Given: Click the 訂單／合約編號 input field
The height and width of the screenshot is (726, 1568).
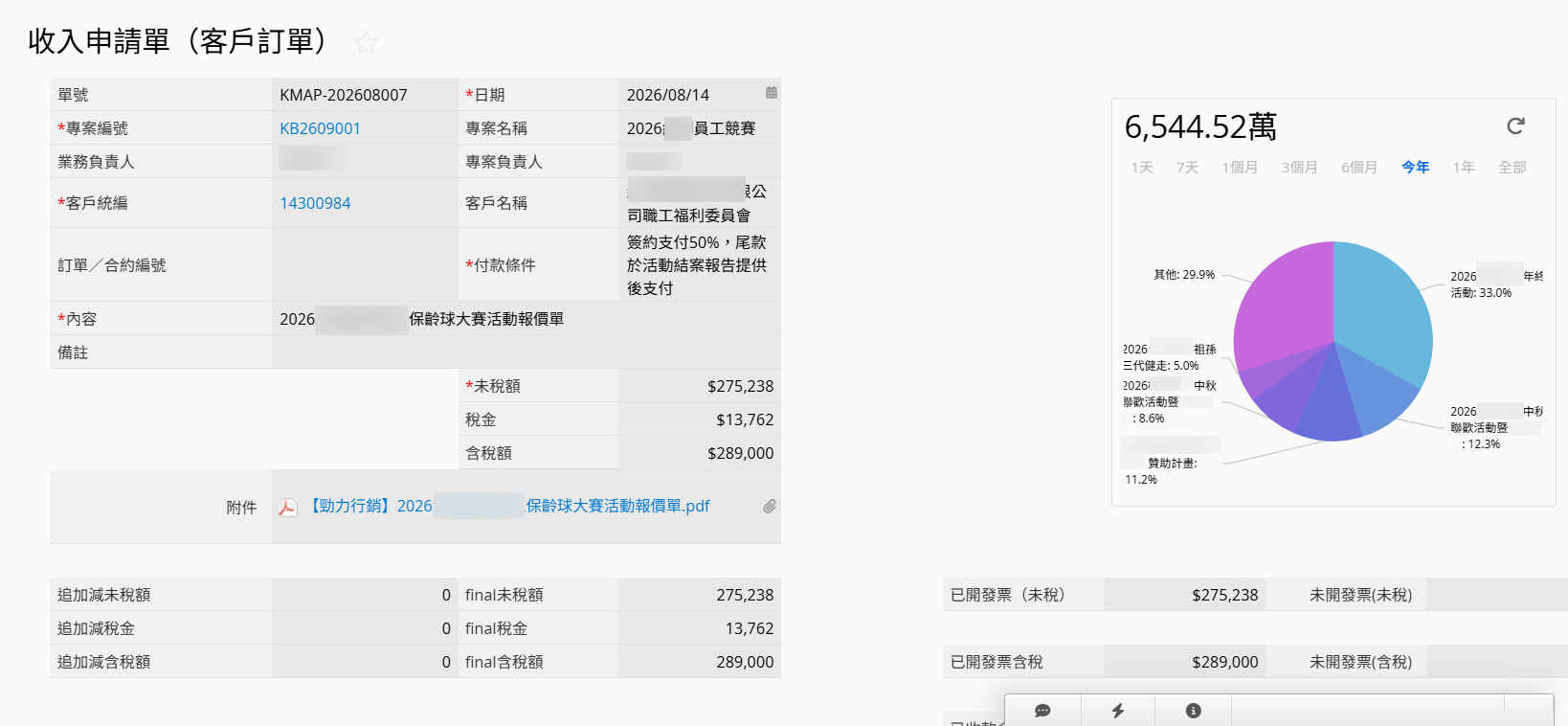Looking at the screenshot, I should coord(365,265).
